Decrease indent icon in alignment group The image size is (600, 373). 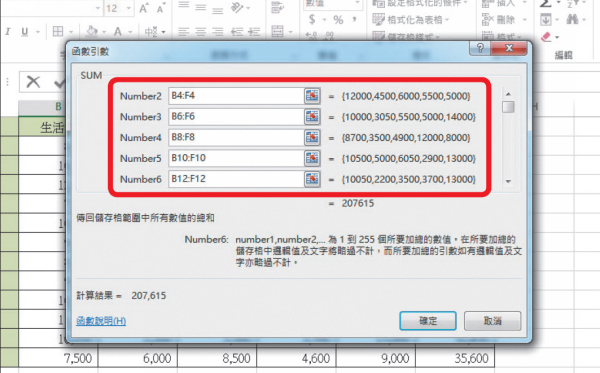pyautogui.click(x=237, y=31)
